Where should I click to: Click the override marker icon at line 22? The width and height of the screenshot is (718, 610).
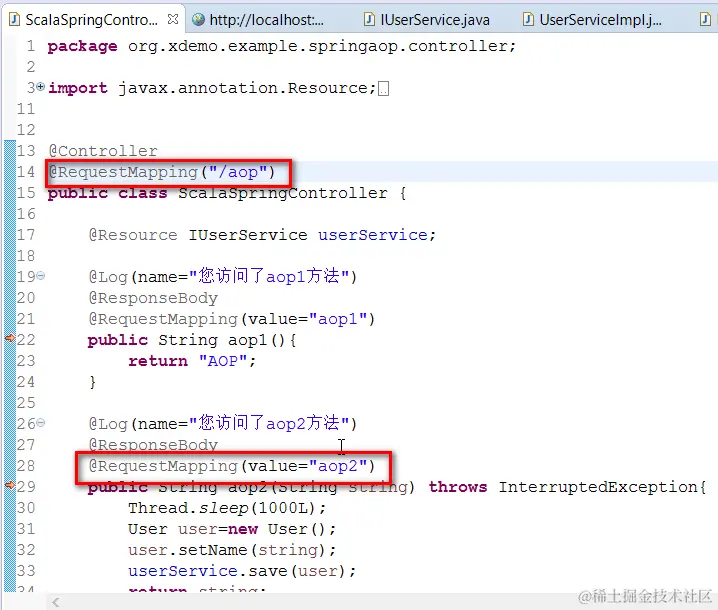[x=10, y=338]
